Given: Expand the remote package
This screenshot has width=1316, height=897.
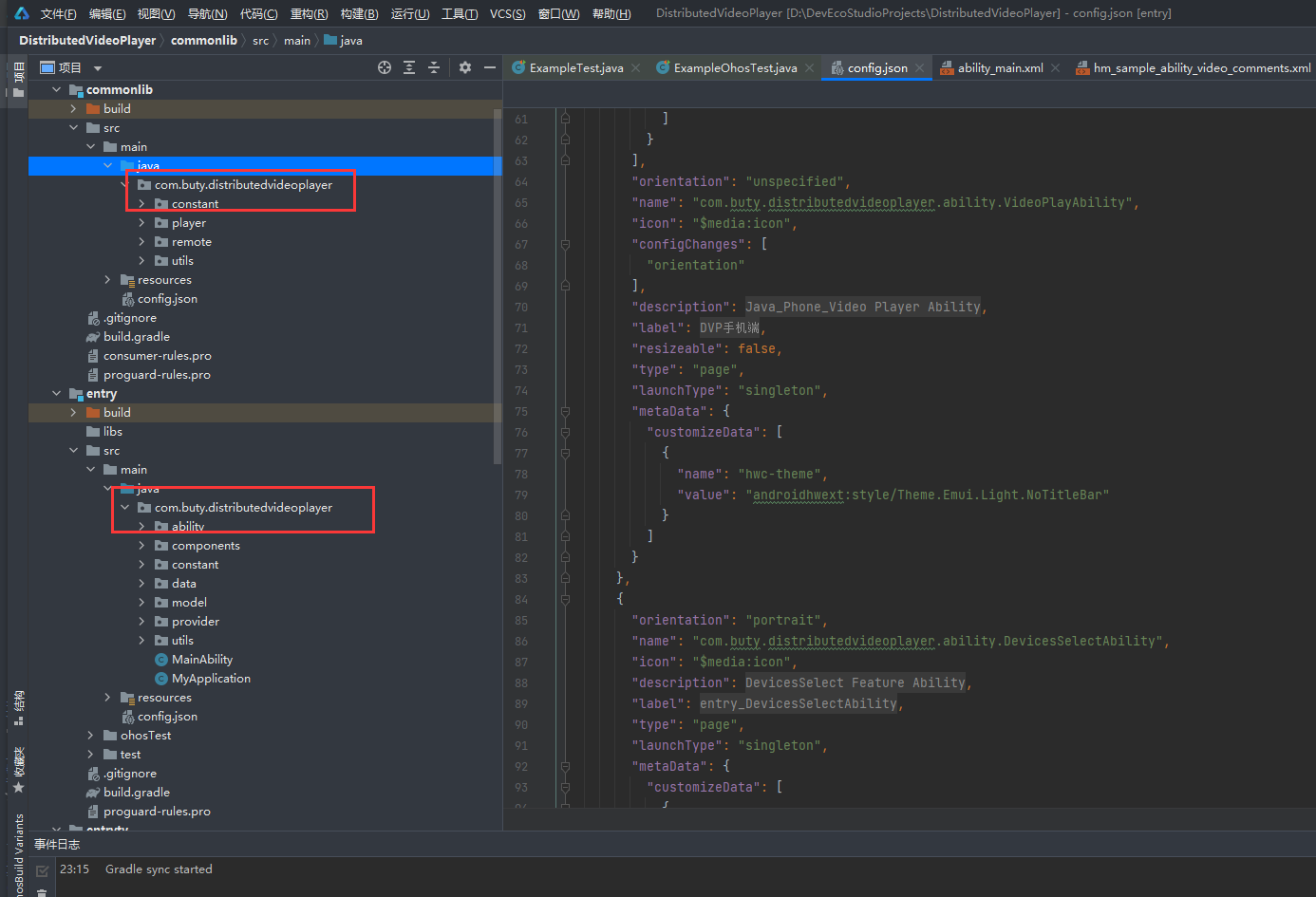Looking at the screenshot, I should coord(141,241).
